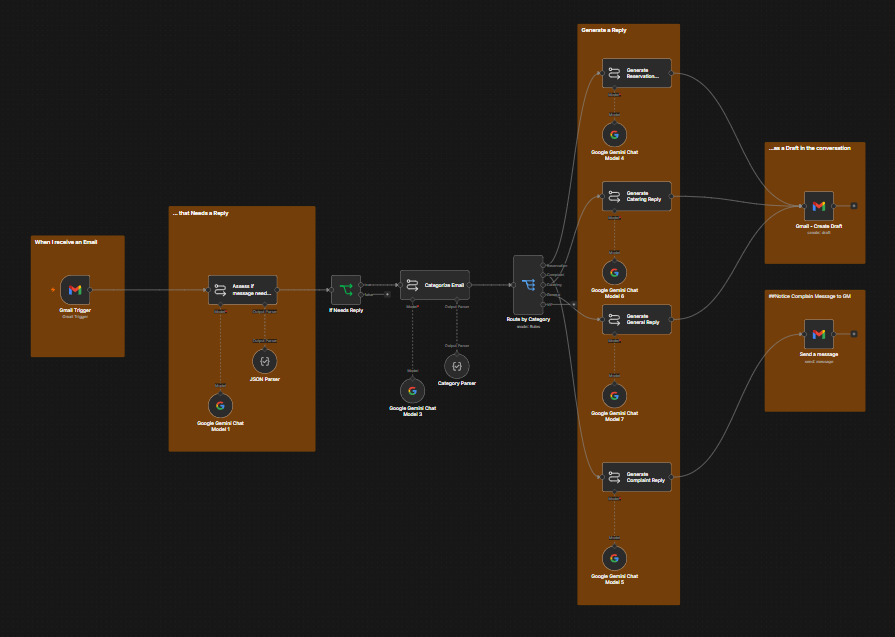
Task: Select the JSON Parser node
Action: [265, 361]
